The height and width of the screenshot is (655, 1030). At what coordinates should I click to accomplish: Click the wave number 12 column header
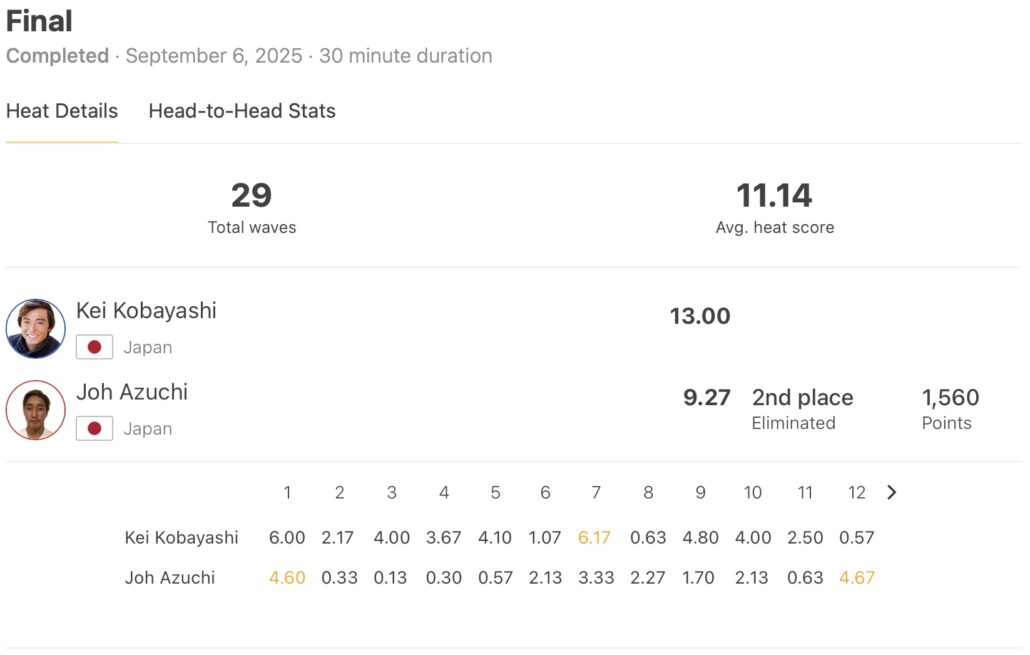point(857,492)
